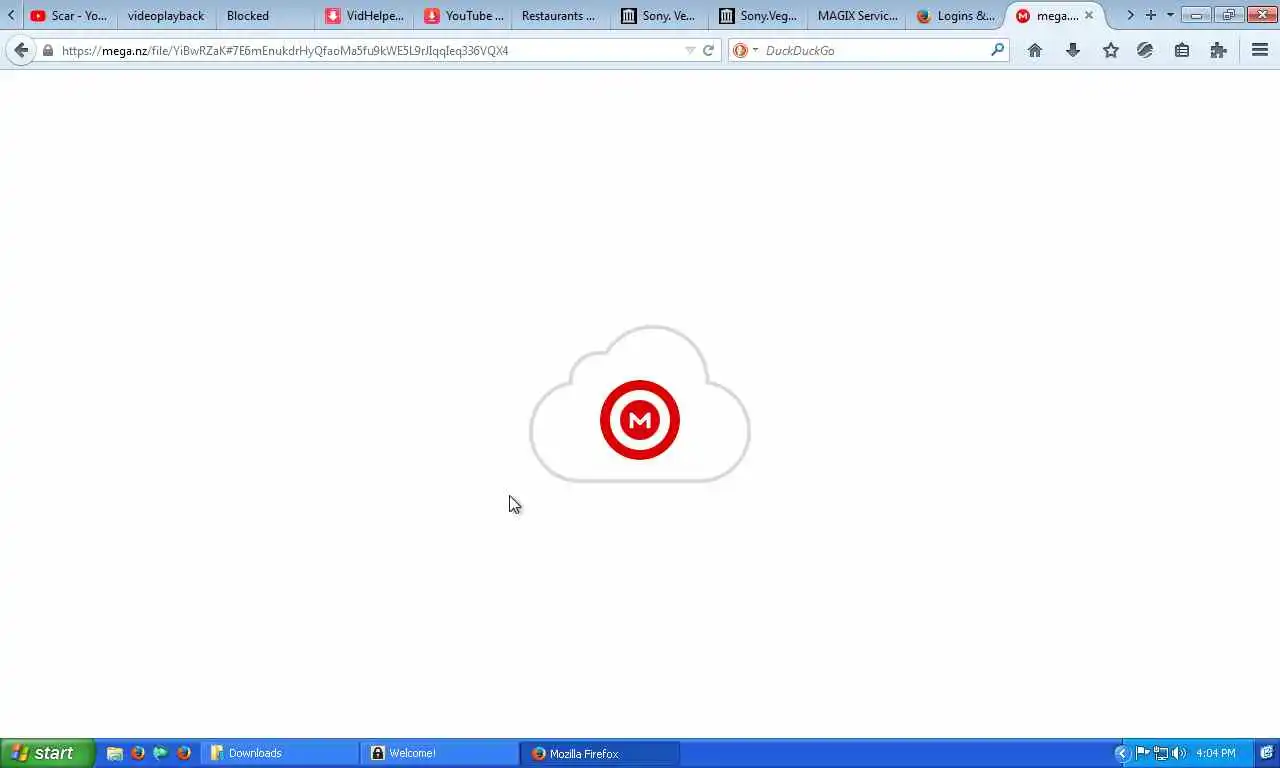The image size is (1280, 768).
Task: Switch to the videoplayback tab
Action: pos(166,16)
